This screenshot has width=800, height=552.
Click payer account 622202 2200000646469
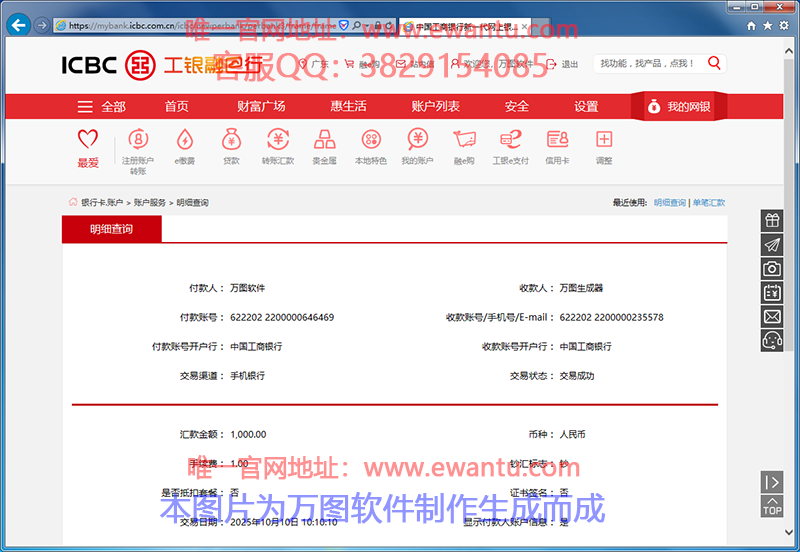pos(282,317)
